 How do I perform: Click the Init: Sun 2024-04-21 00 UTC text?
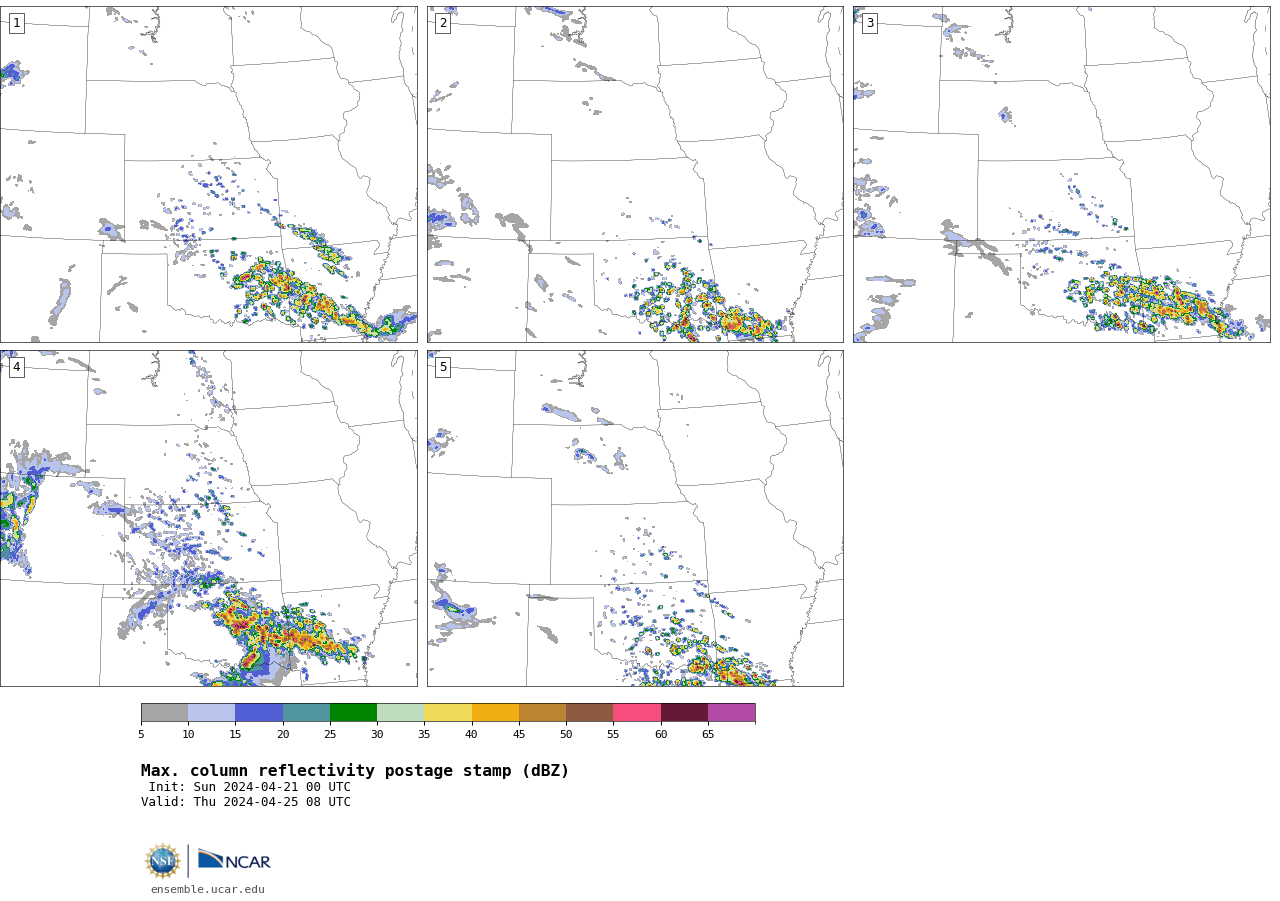[250, 787]
